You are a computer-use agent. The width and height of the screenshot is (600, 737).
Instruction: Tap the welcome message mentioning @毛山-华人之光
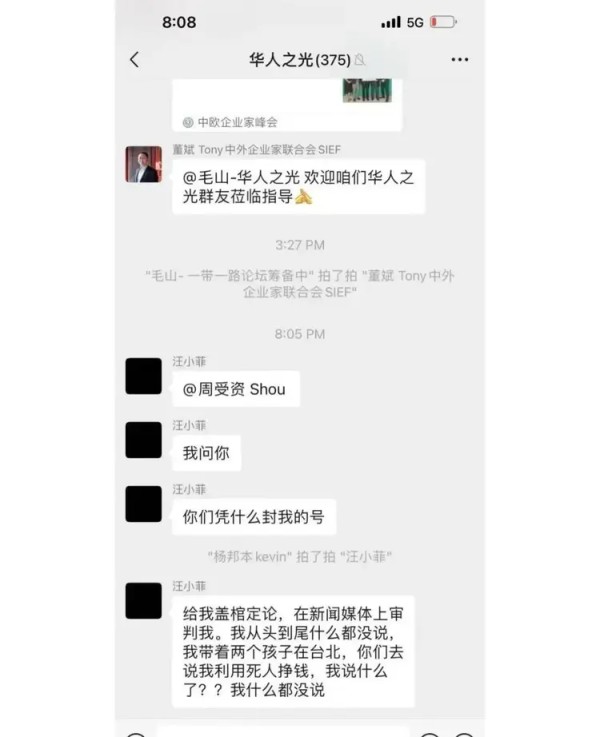point(299,187)
